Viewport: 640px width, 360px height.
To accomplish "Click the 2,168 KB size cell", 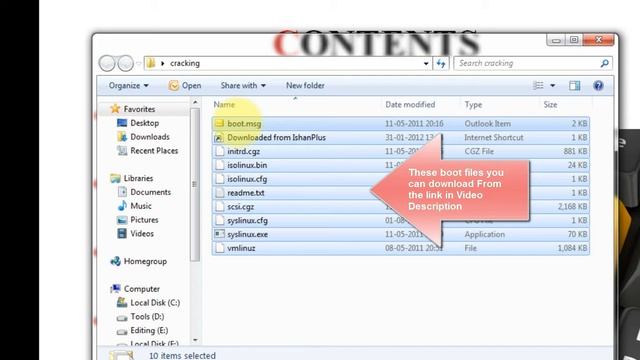I will point(572,207).
